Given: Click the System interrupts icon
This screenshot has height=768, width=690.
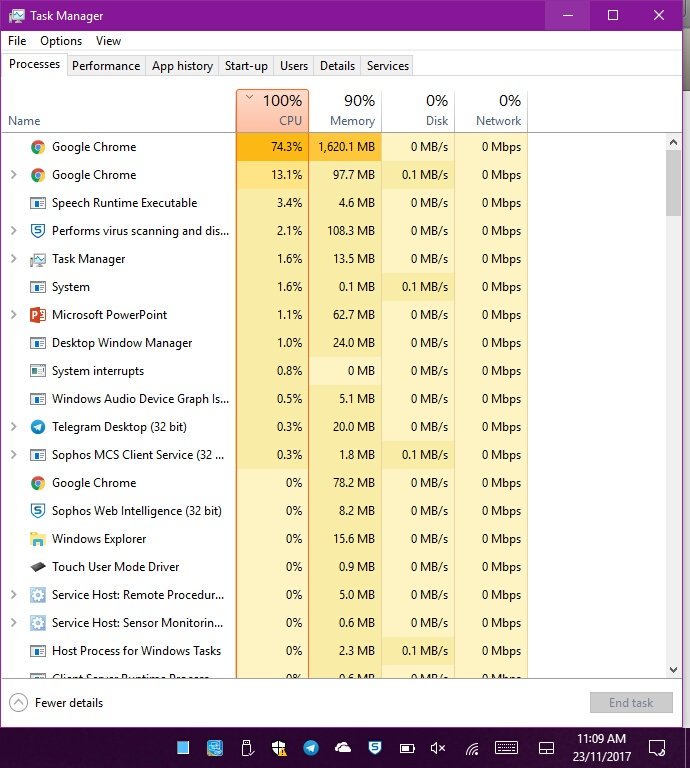Looking at the screenshot, I should (x=38, y=371).
